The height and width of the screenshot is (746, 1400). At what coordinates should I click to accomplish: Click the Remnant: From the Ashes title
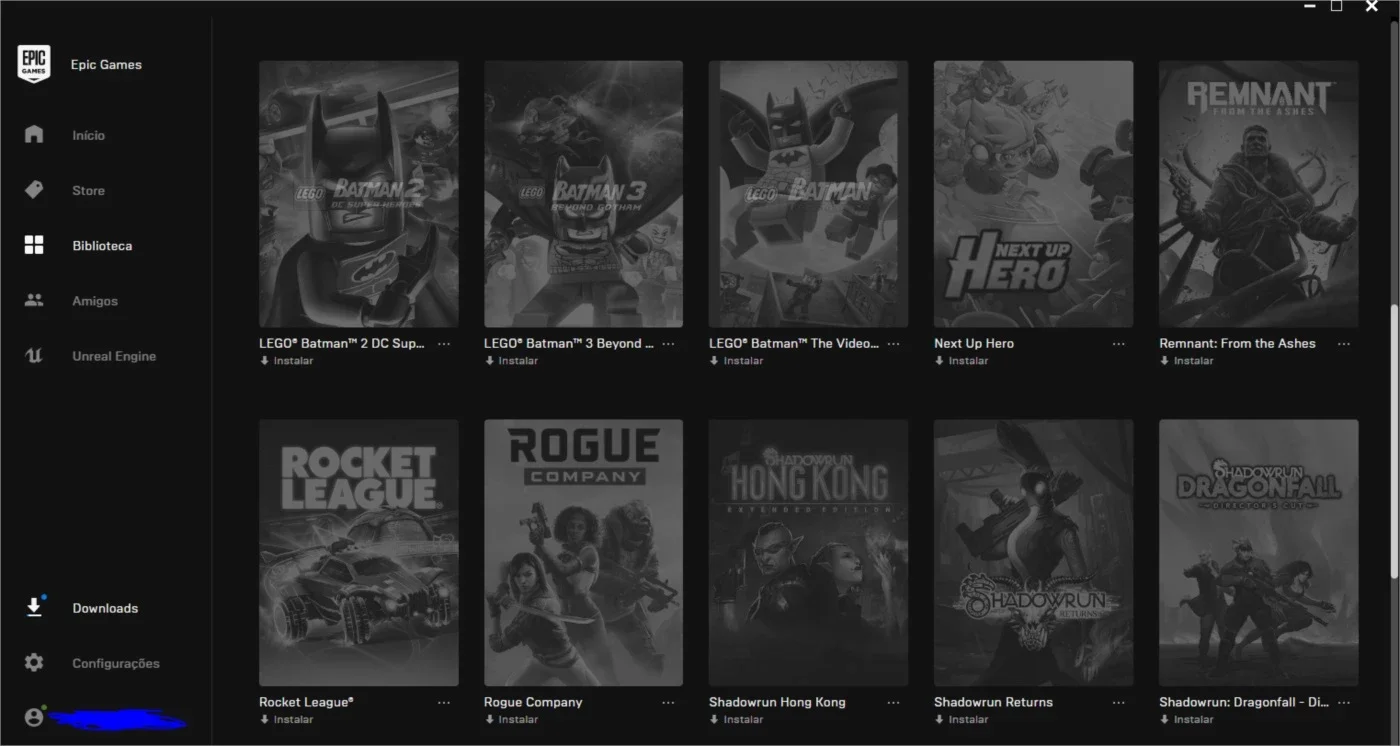click(1237, 343)
